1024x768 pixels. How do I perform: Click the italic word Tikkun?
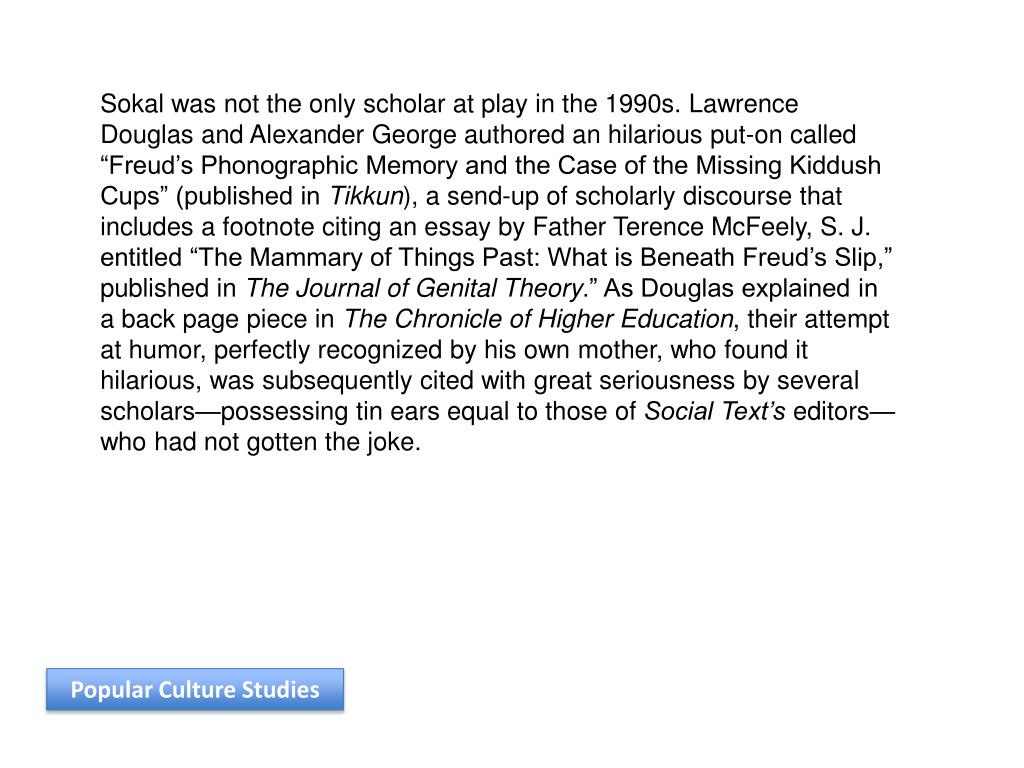point(366,196)
